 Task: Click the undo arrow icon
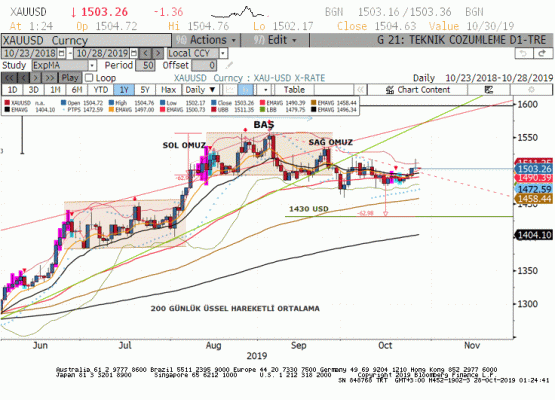[x=524, y=53]
